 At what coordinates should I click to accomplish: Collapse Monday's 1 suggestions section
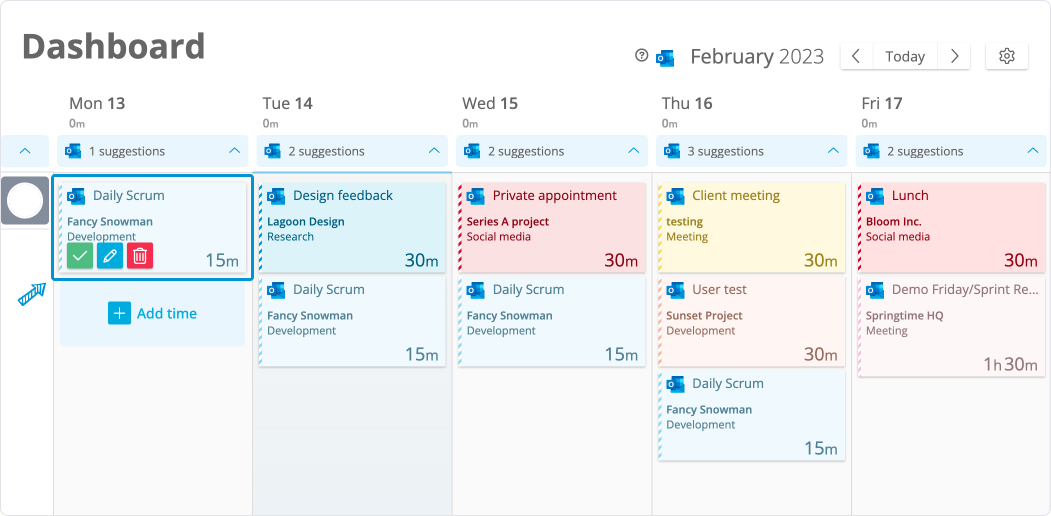pos(234,151)
